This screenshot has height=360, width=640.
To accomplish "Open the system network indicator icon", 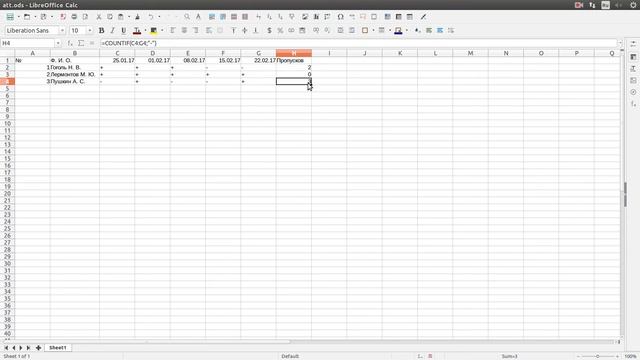I will 592,5.
